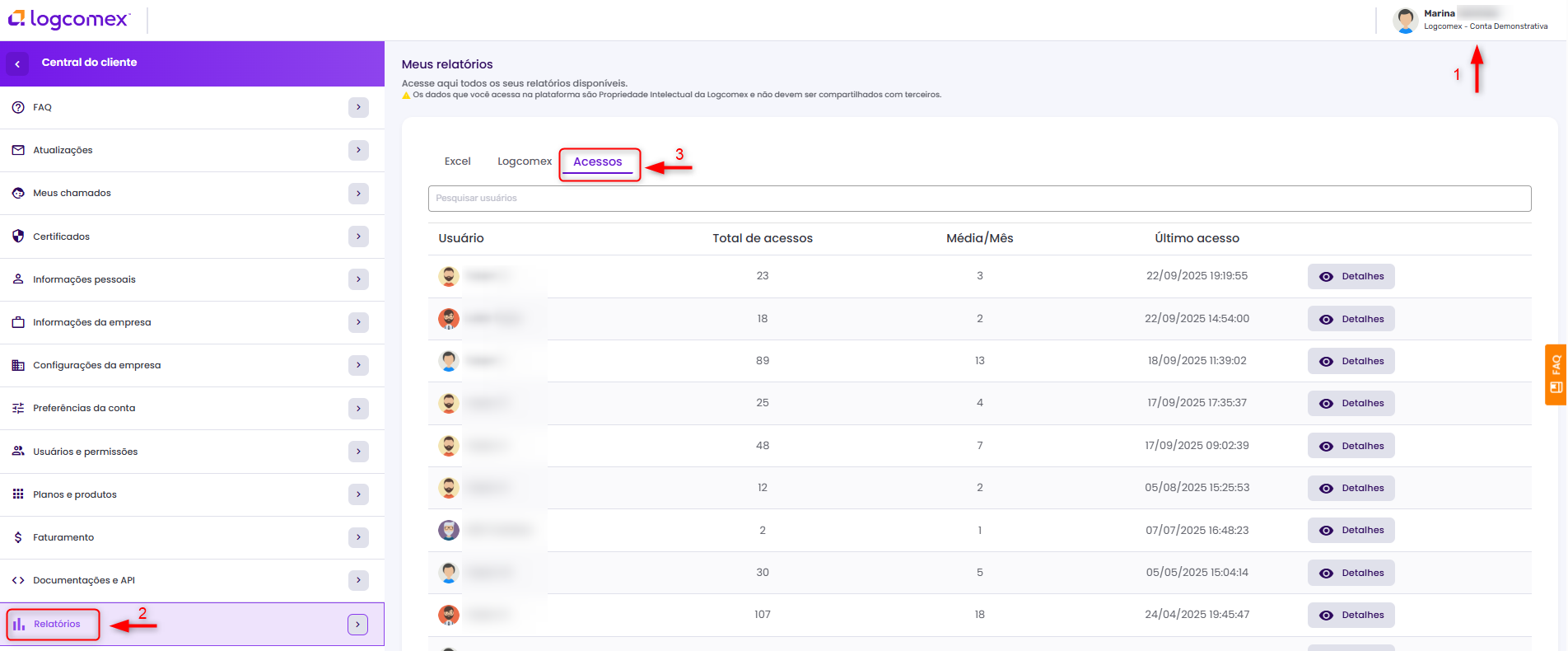
Task: Click the FAQ question mark icon
Action: pyautogui.click(x=18, y=107)
